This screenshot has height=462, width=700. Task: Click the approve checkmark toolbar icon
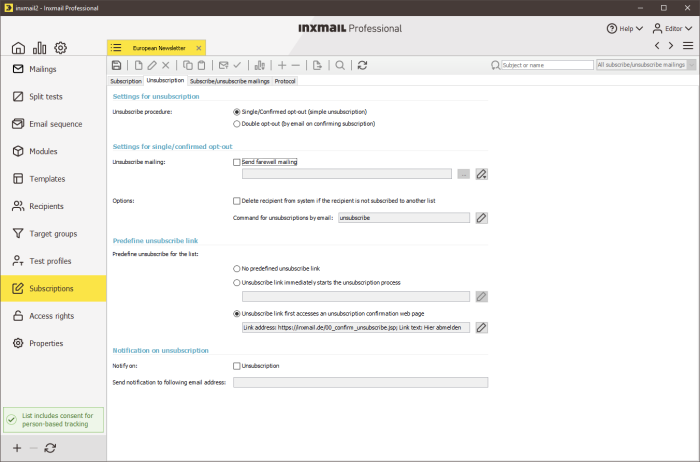click(237, 65)
